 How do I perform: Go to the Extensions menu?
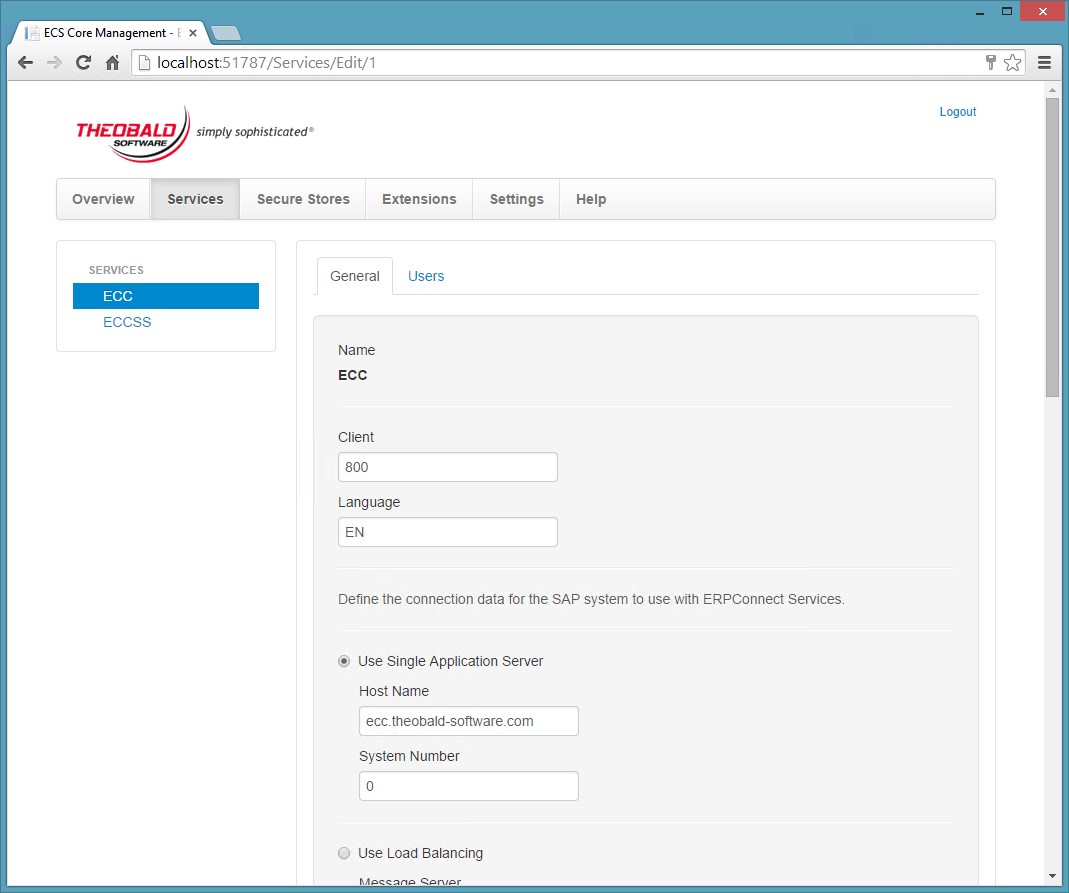419,199
